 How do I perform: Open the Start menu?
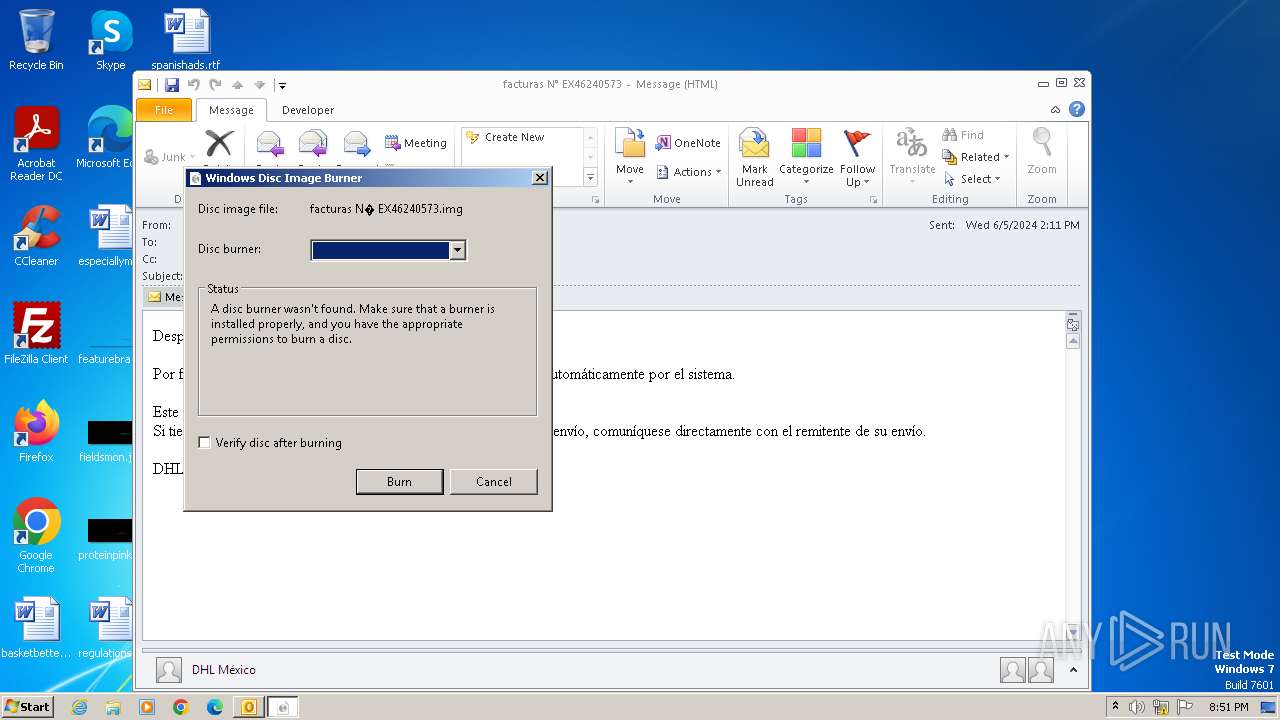point(27,707)
